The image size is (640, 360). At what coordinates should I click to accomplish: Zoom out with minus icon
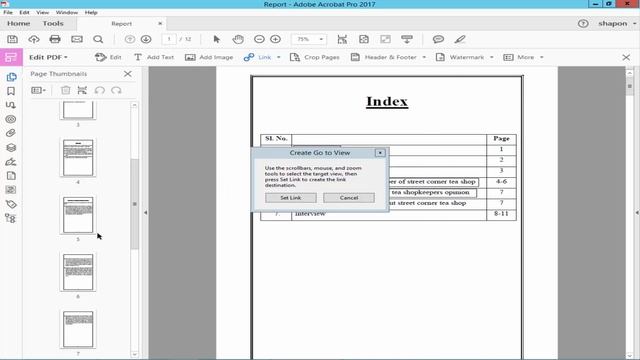point(259,39)
